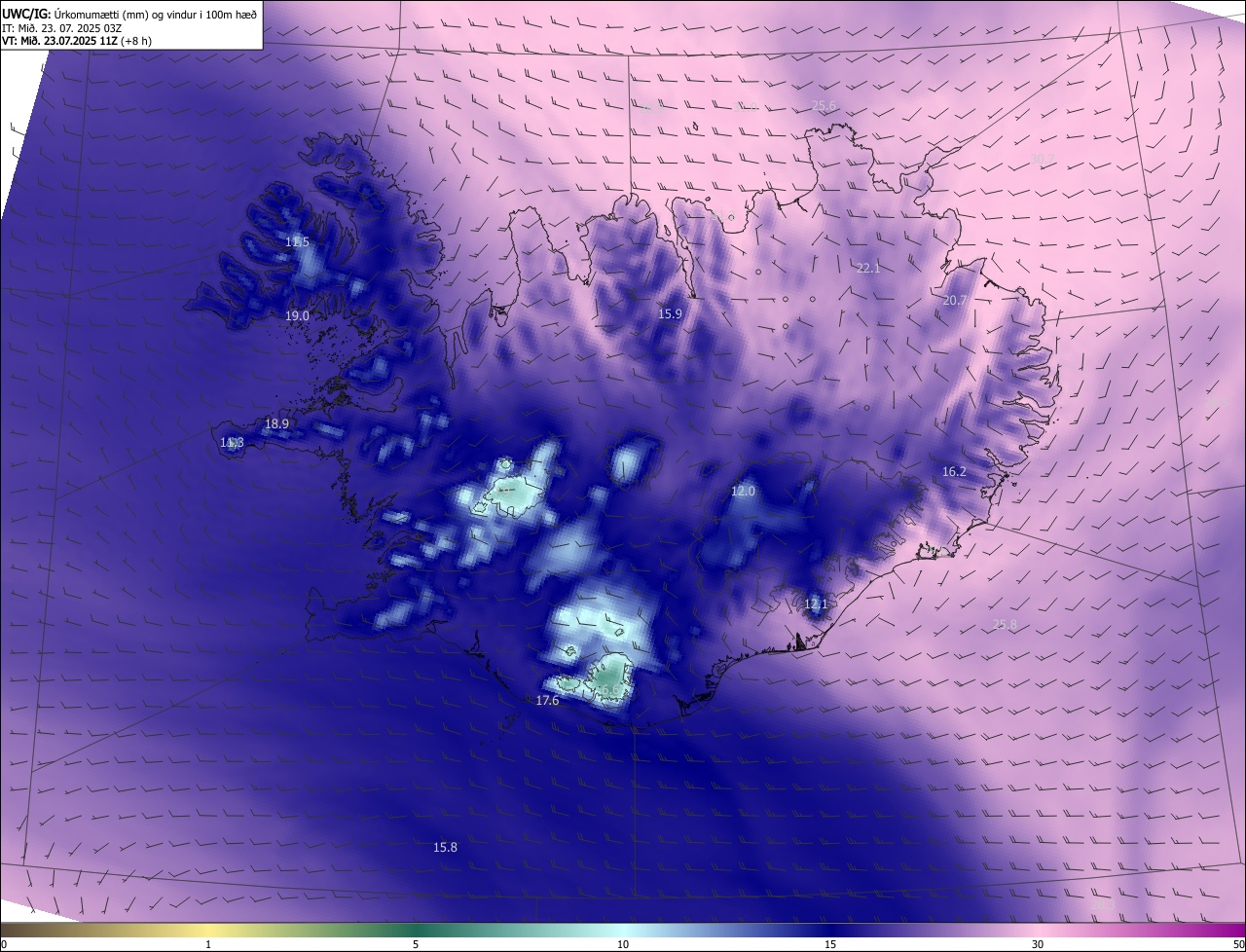Click the map value label 15.8

coord(445,847)
